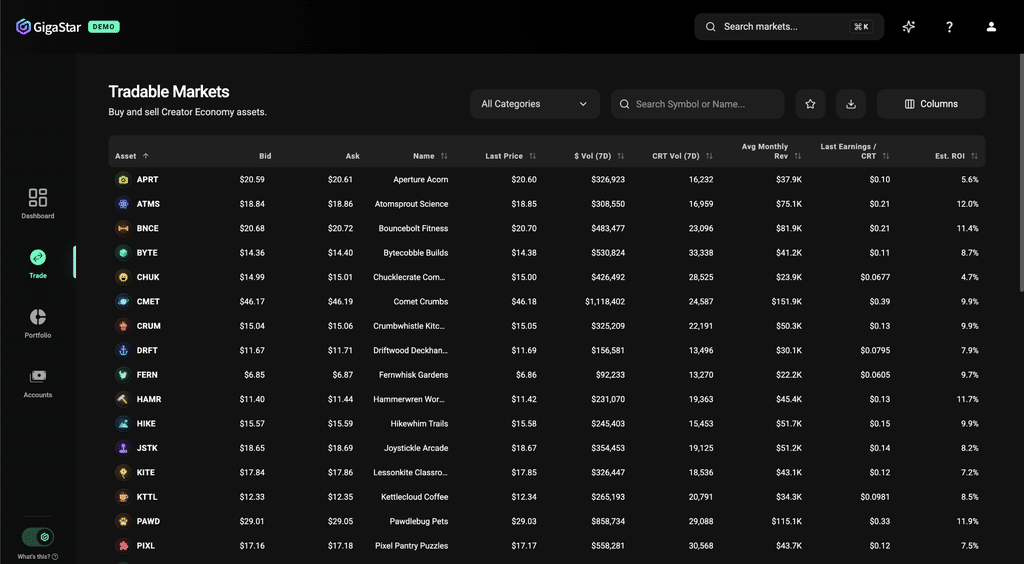The height and width of the screenshot is (564, 1024).
Task: Sort by the Last Price column
Action: (x=511, y=156)
